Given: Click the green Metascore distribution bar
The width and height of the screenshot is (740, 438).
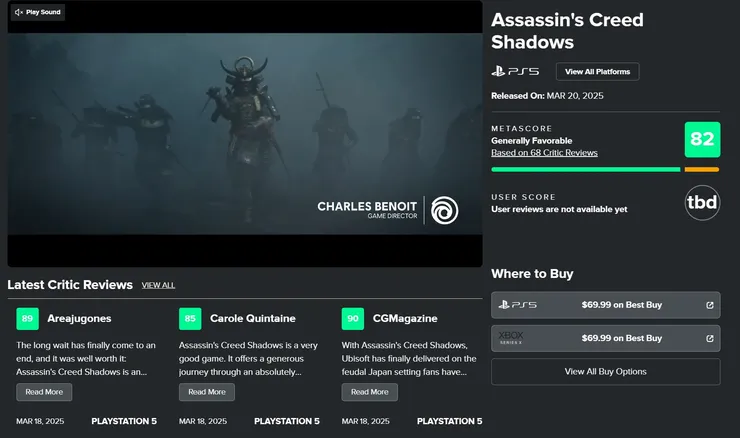Looking at the screenshot, I should click(x=586, y=169).
